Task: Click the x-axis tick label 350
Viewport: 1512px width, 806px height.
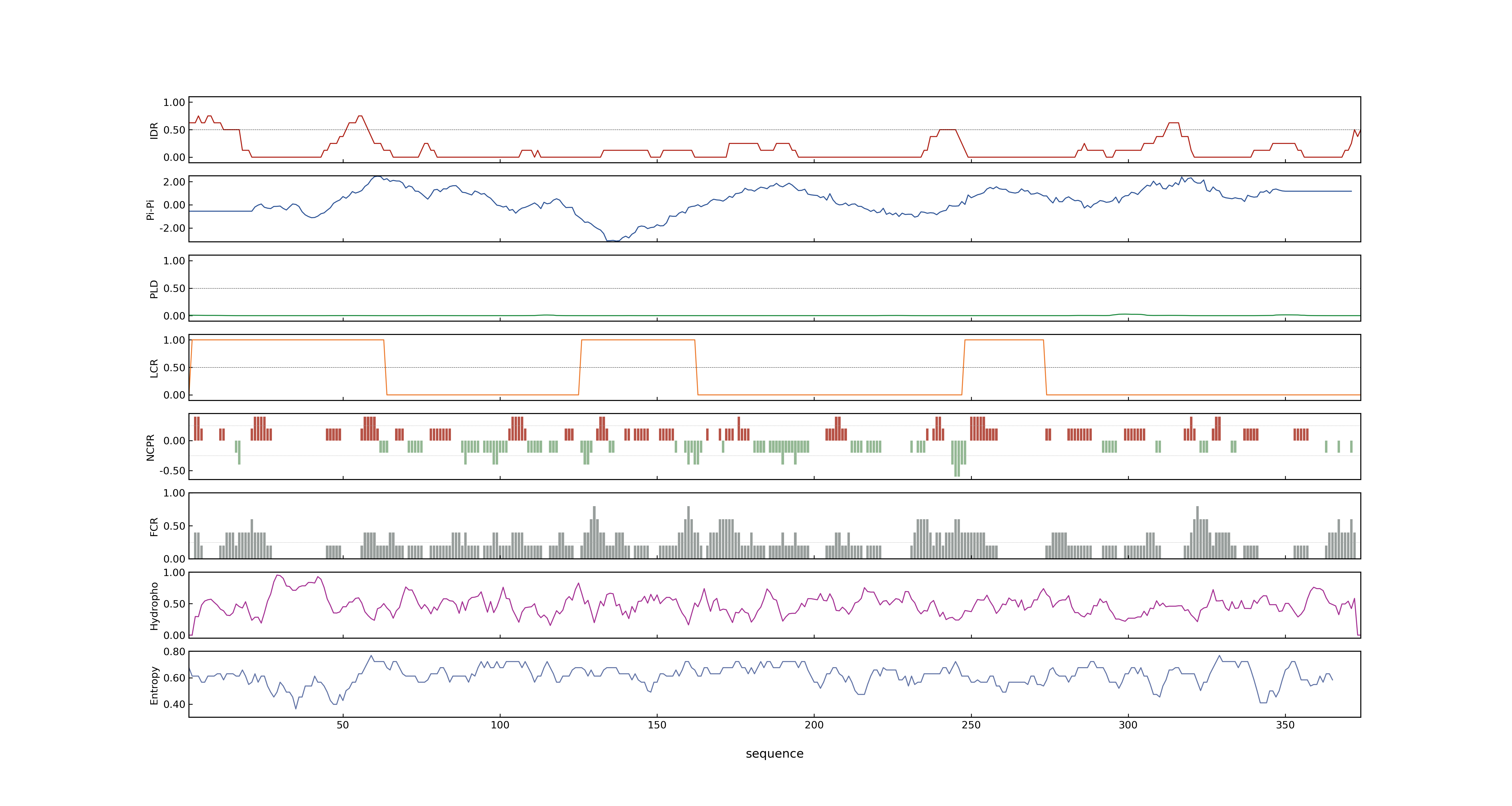Action: (1285, 725)
